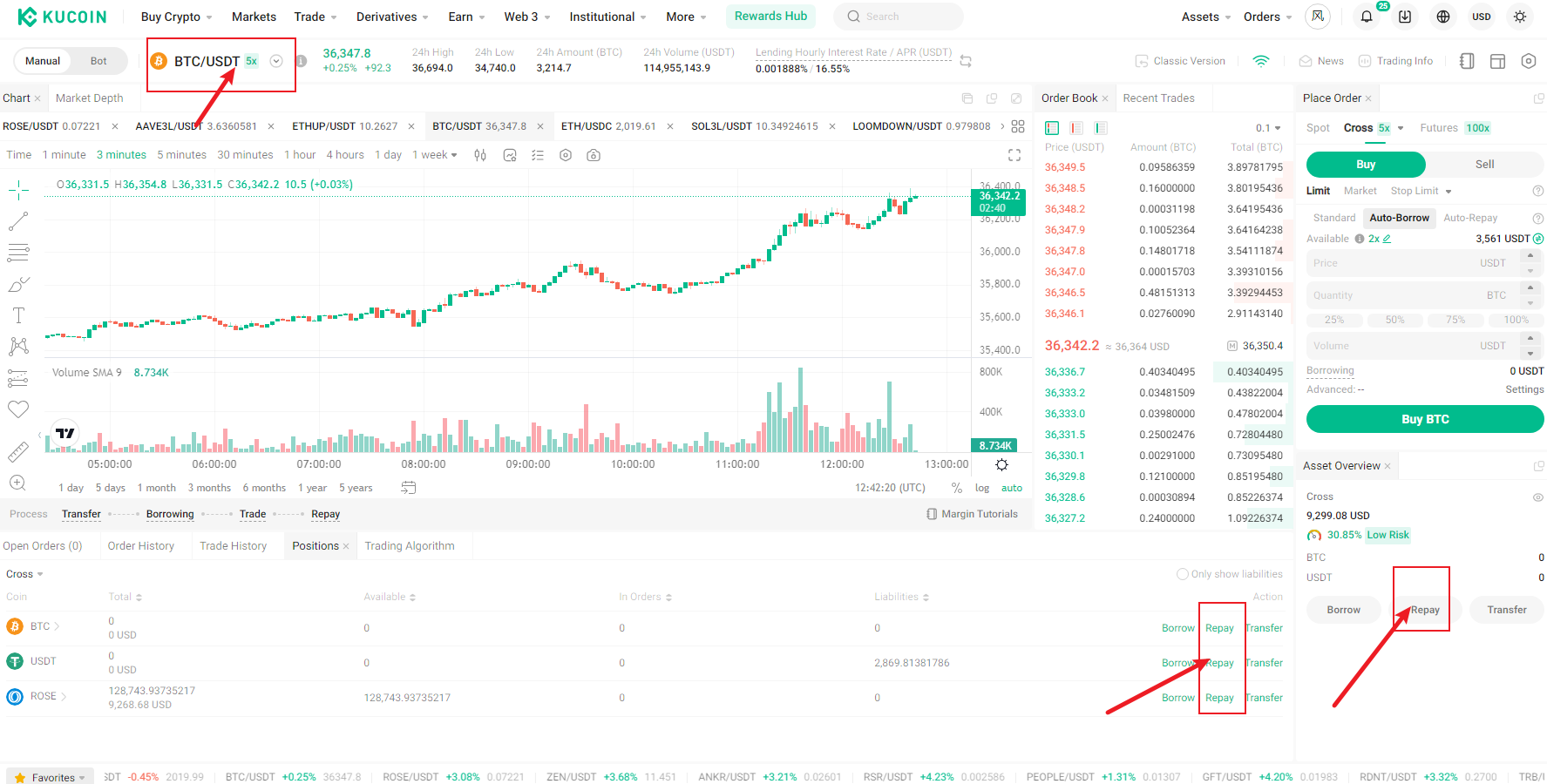Set order quantity to 100%
The height and width of the screenshot is (784, 1547).
[x=1516, y=320]
